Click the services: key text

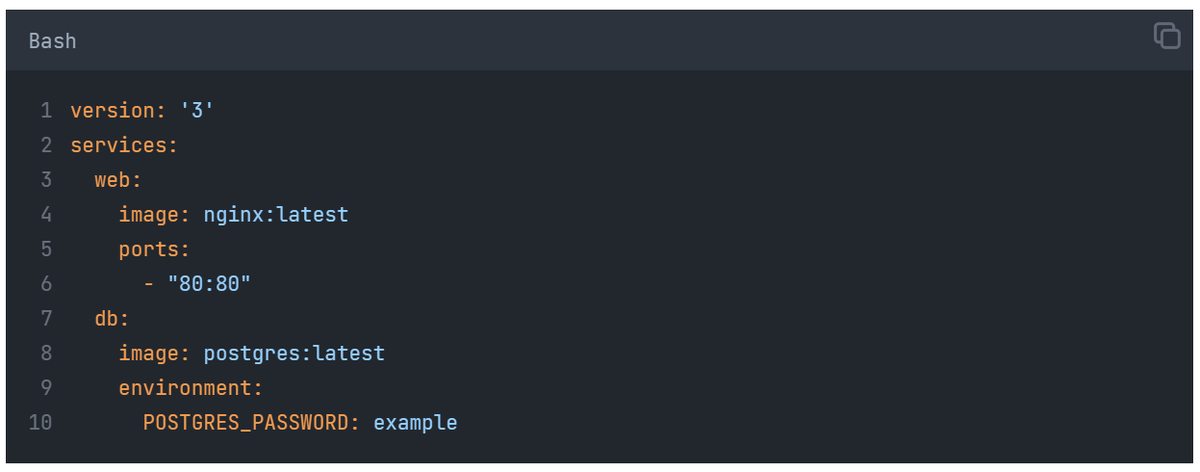[124, 145]
